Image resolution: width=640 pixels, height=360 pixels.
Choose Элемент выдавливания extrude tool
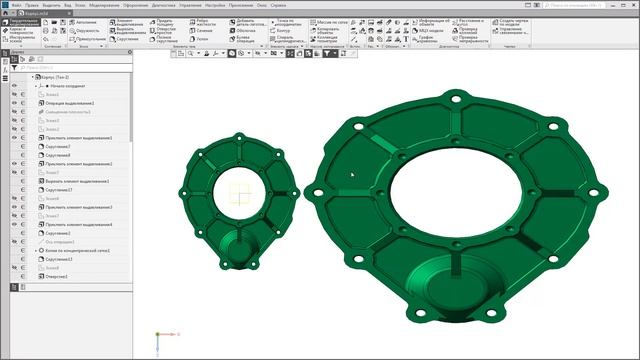tap(126, 22)
